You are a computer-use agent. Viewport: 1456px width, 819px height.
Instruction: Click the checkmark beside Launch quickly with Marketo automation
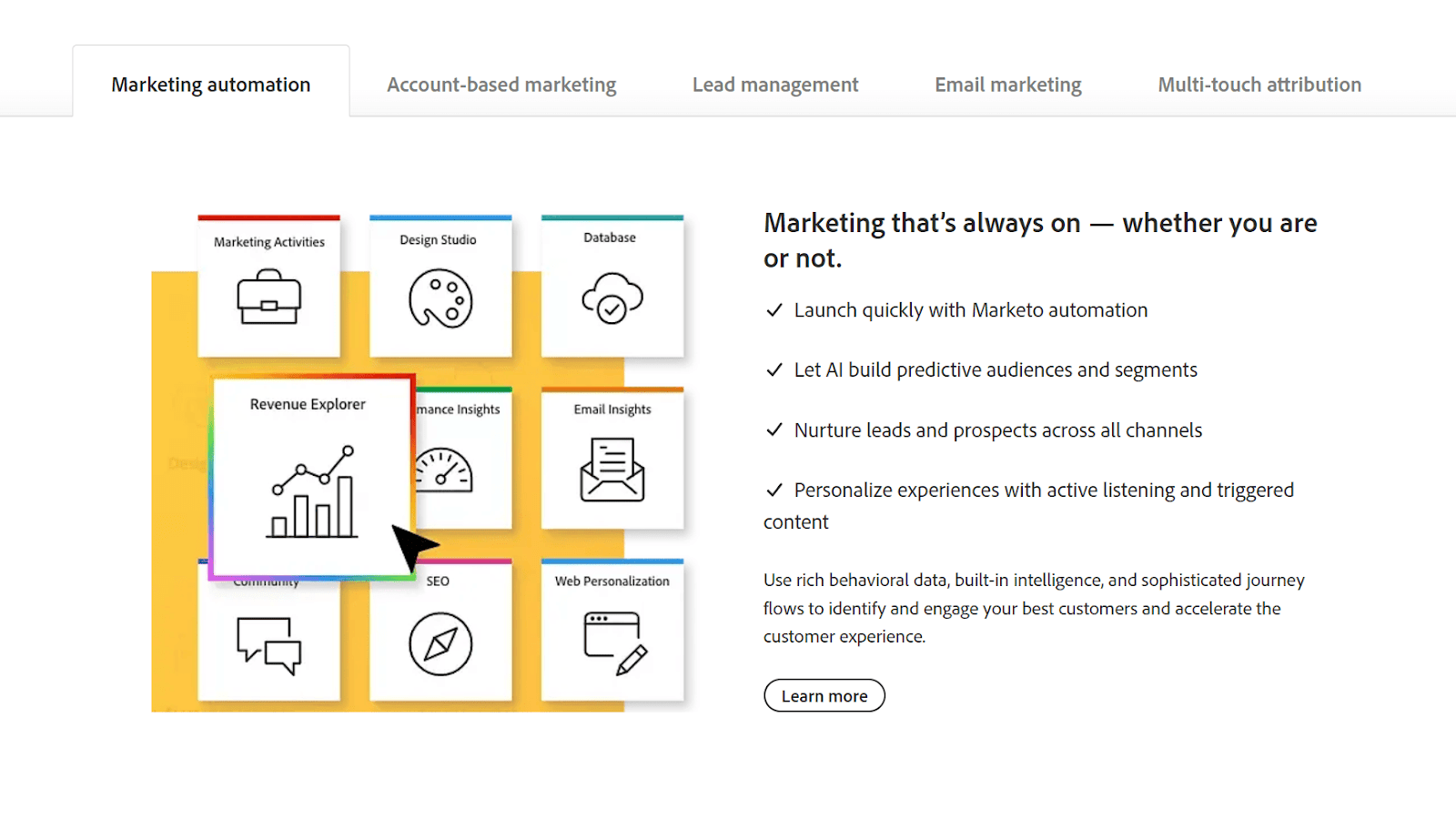tap(774, 309)
